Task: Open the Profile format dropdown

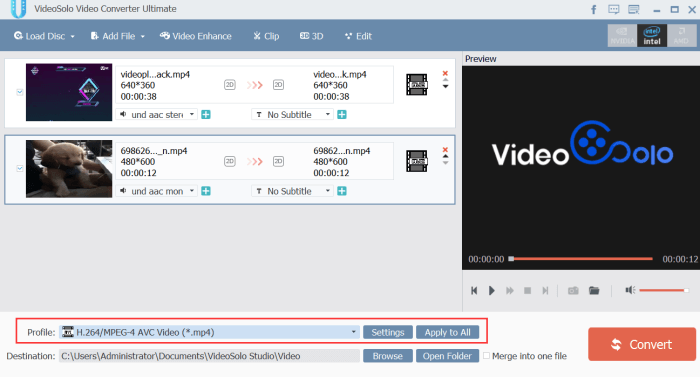Action: click(209, 332)
